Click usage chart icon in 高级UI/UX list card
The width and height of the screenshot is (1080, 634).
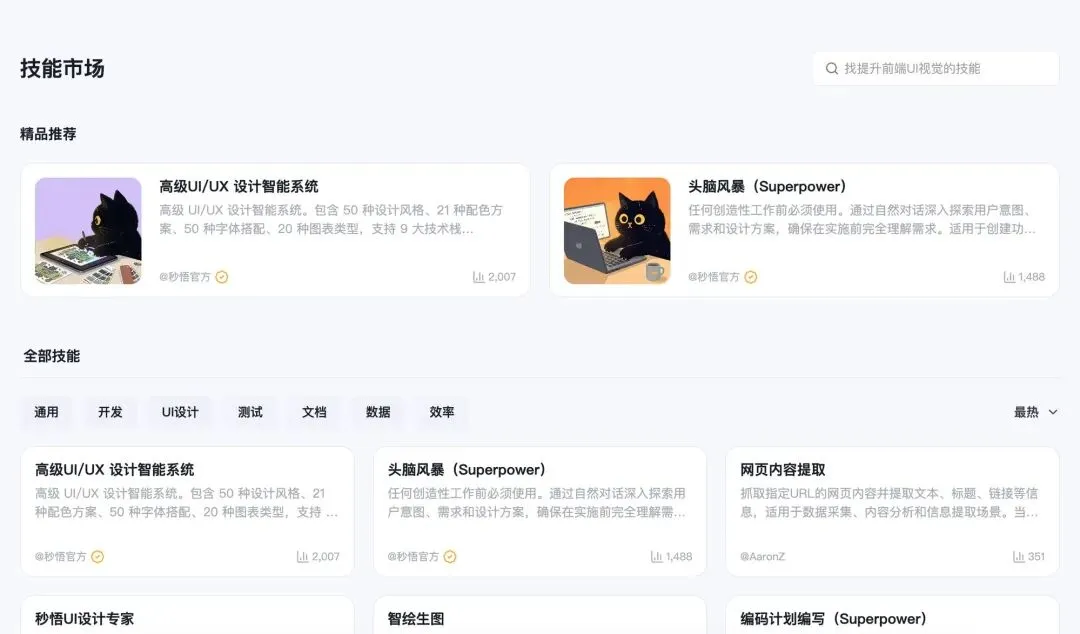[302, 557]
